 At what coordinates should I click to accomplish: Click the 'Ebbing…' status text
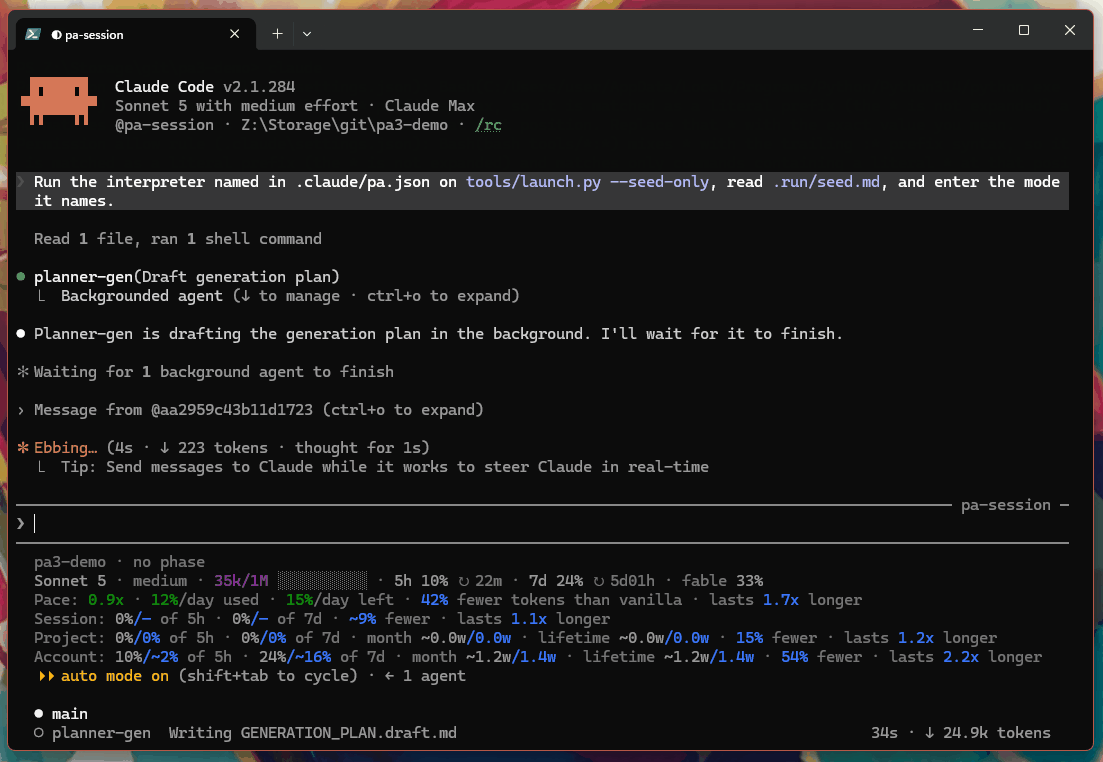click(x=65, y=447)
